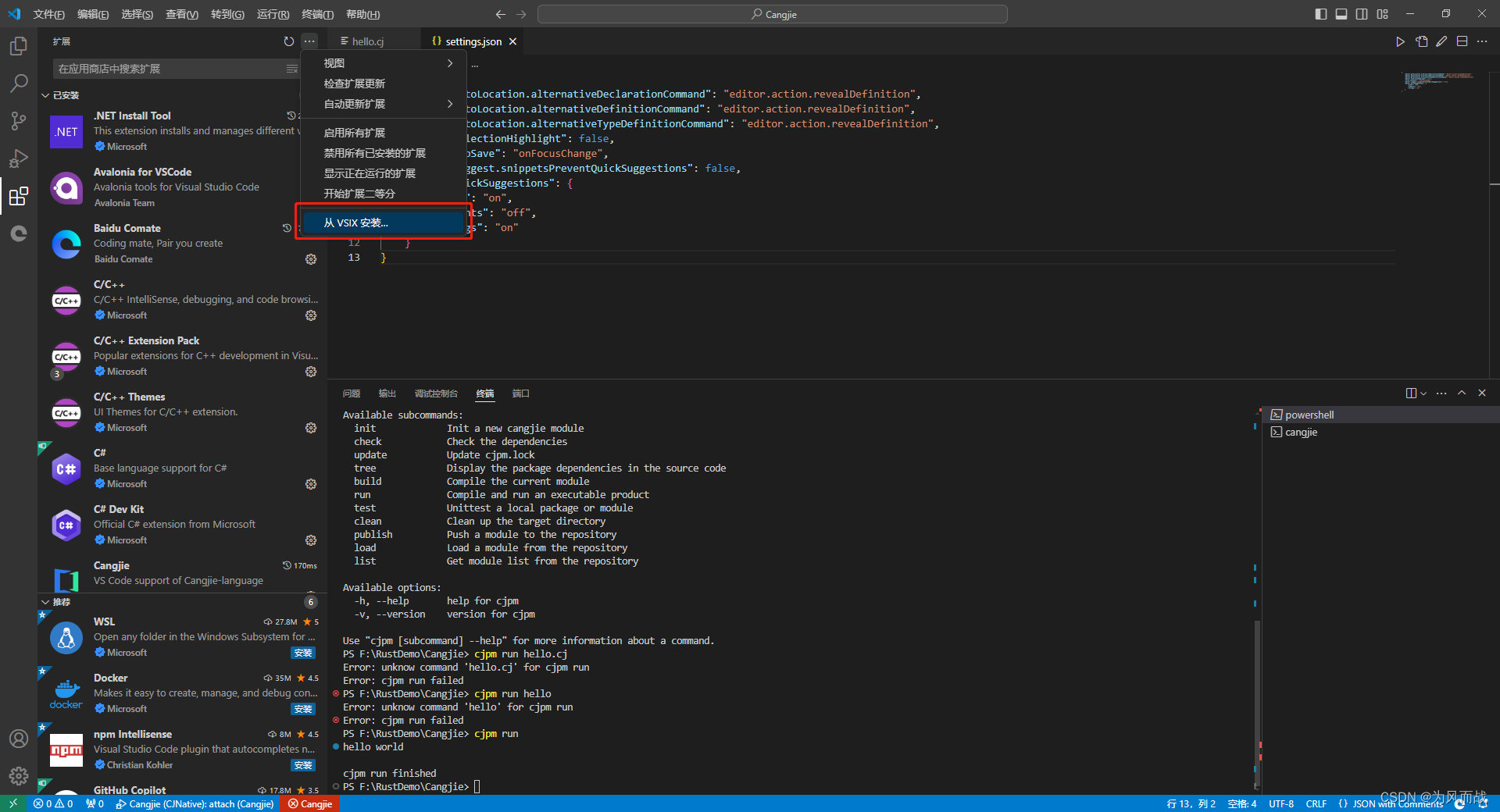Open gear settings for C/C++ Extension Pack
The width and height of the screenshot is (1500, 812).
(x=311, y=372)
